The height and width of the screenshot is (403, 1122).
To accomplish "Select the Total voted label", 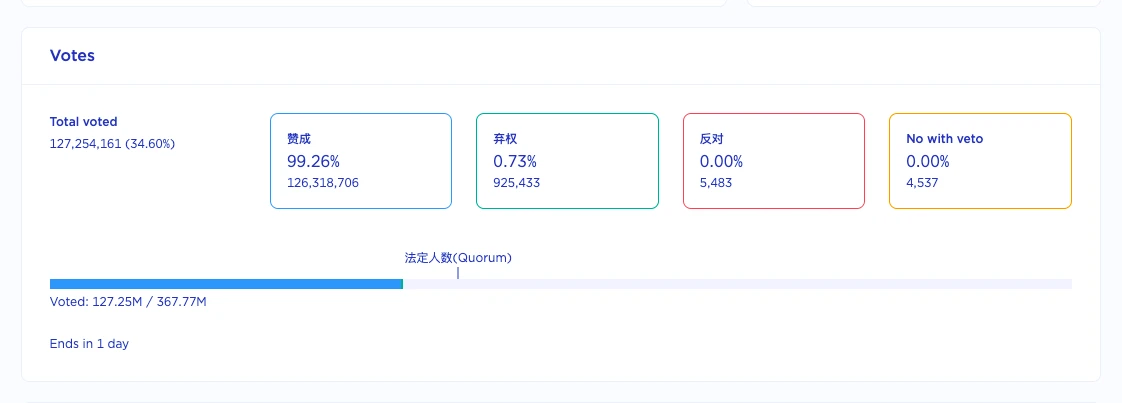I will point(84,122).
